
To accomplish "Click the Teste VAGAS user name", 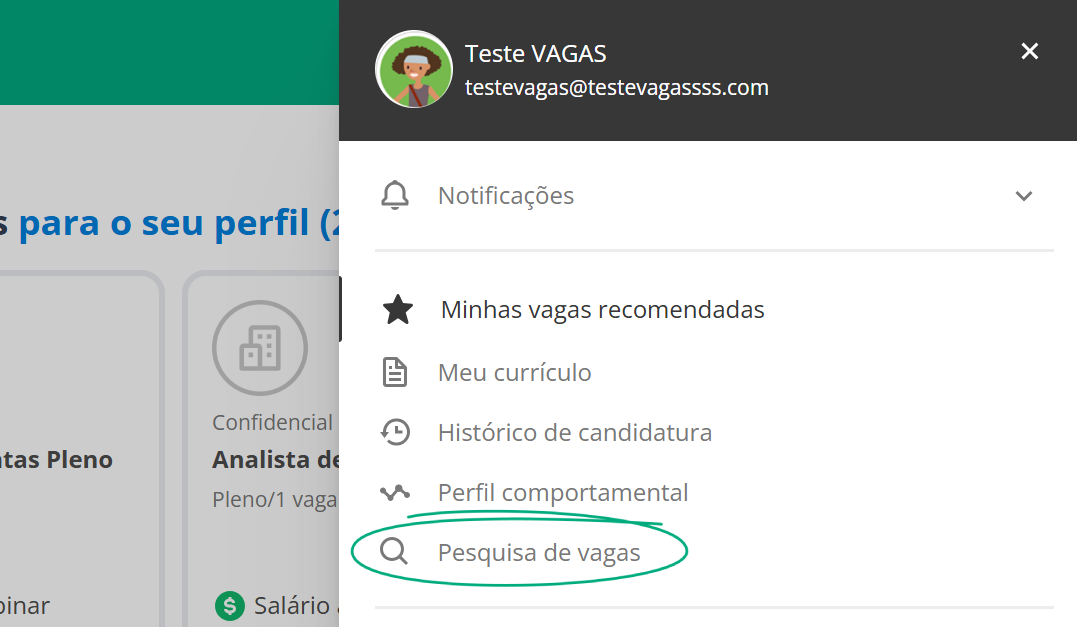I will pos(536,54).
